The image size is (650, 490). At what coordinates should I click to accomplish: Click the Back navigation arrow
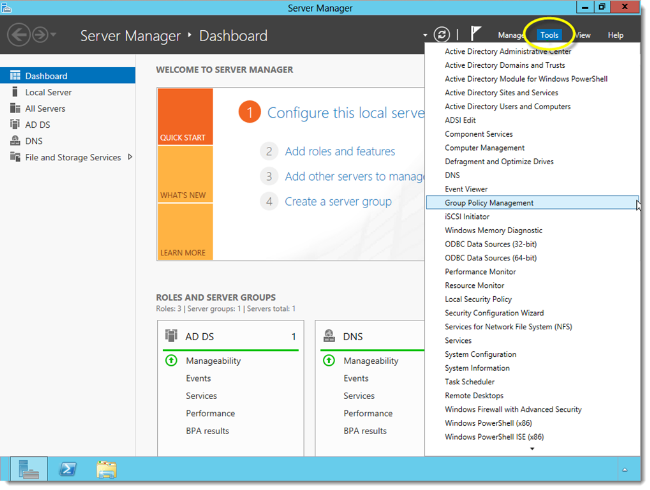coord(19,35)
